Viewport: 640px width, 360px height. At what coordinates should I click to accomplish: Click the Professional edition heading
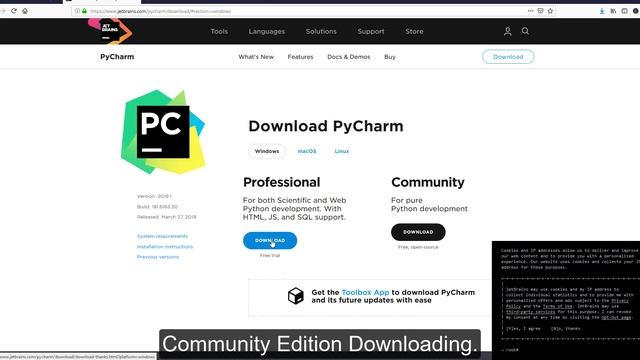[x=282, y=182]
